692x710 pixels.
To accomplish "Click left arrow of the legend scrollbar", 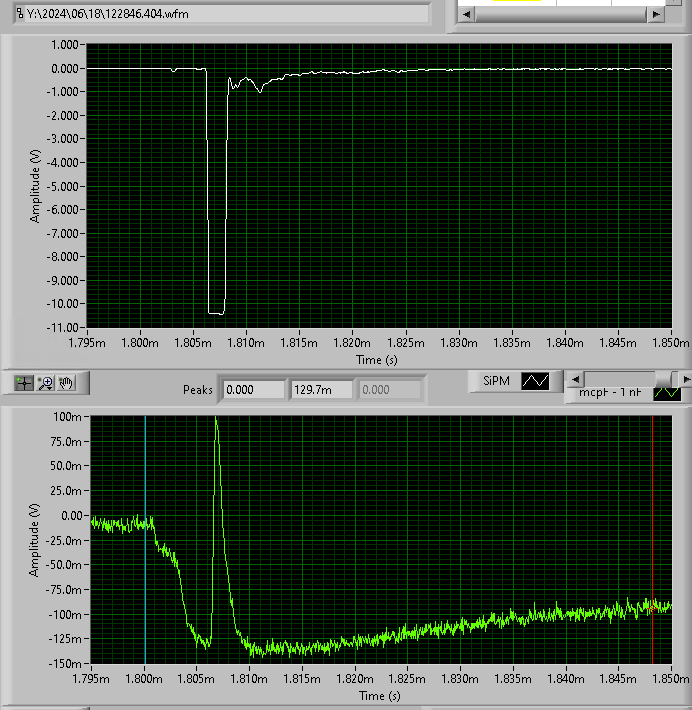I will (575, 379).
